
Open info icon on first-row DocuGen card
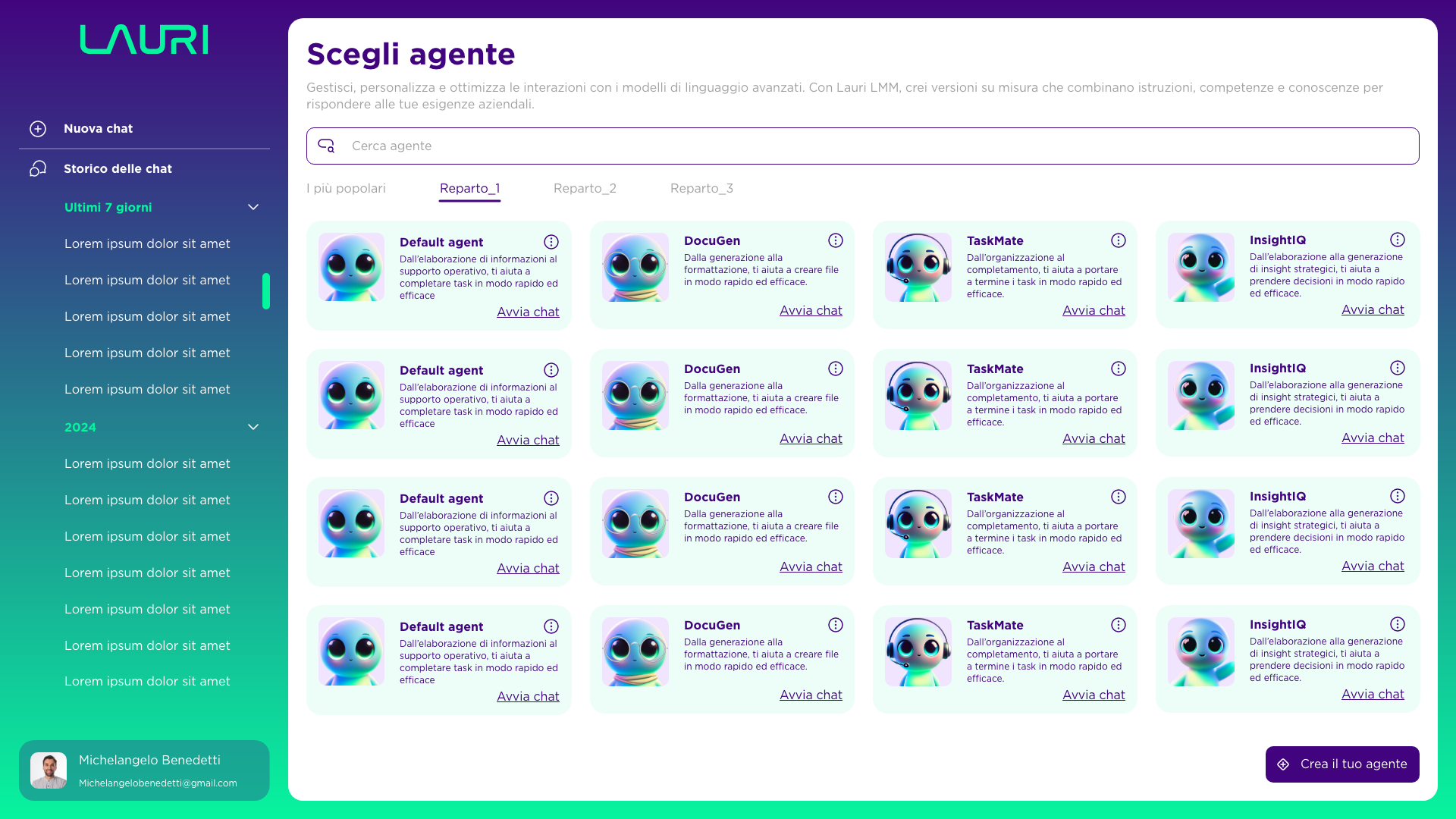point(836,240)
